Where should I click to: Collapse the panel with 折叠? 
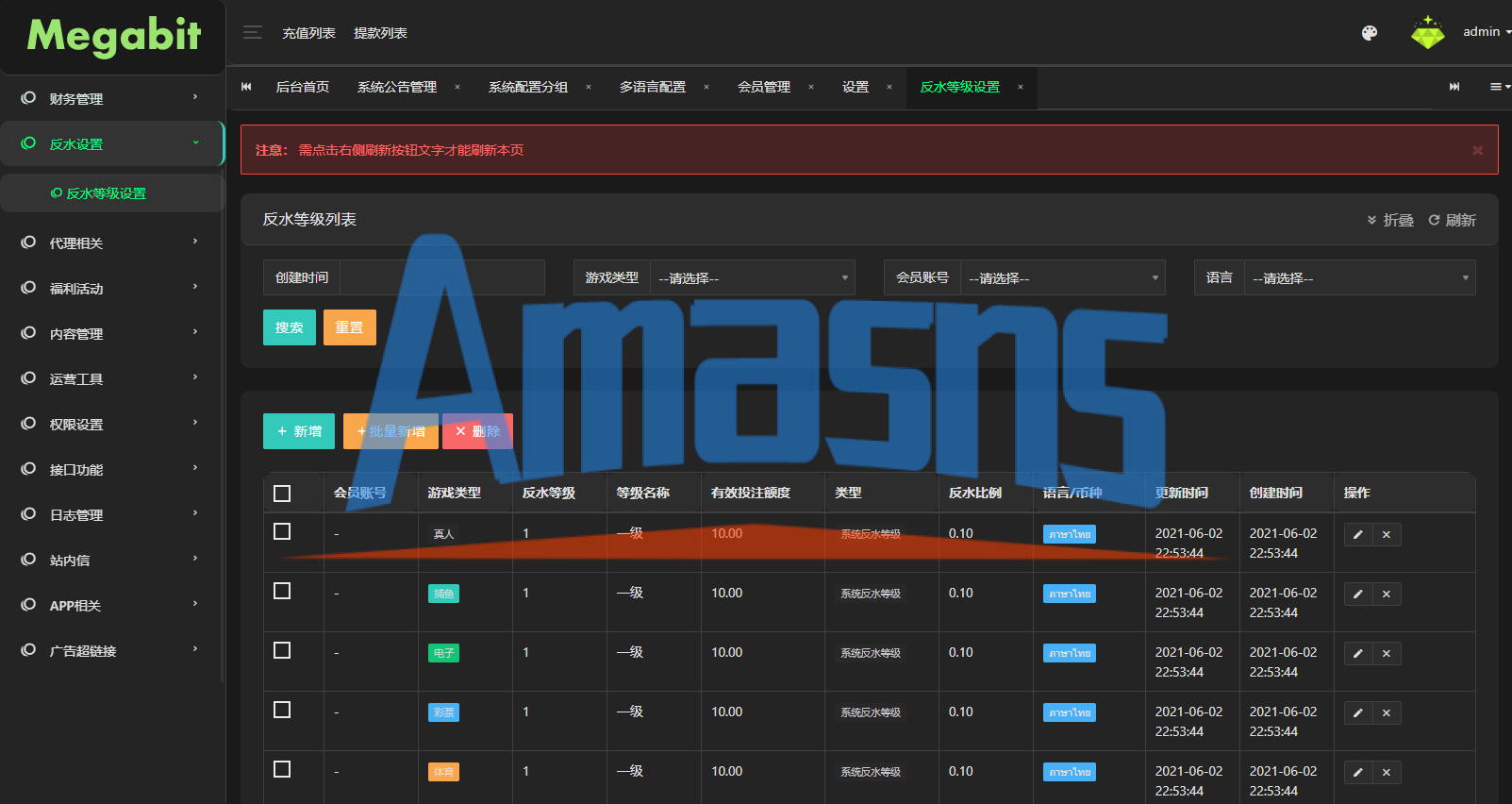(1390, 220)
